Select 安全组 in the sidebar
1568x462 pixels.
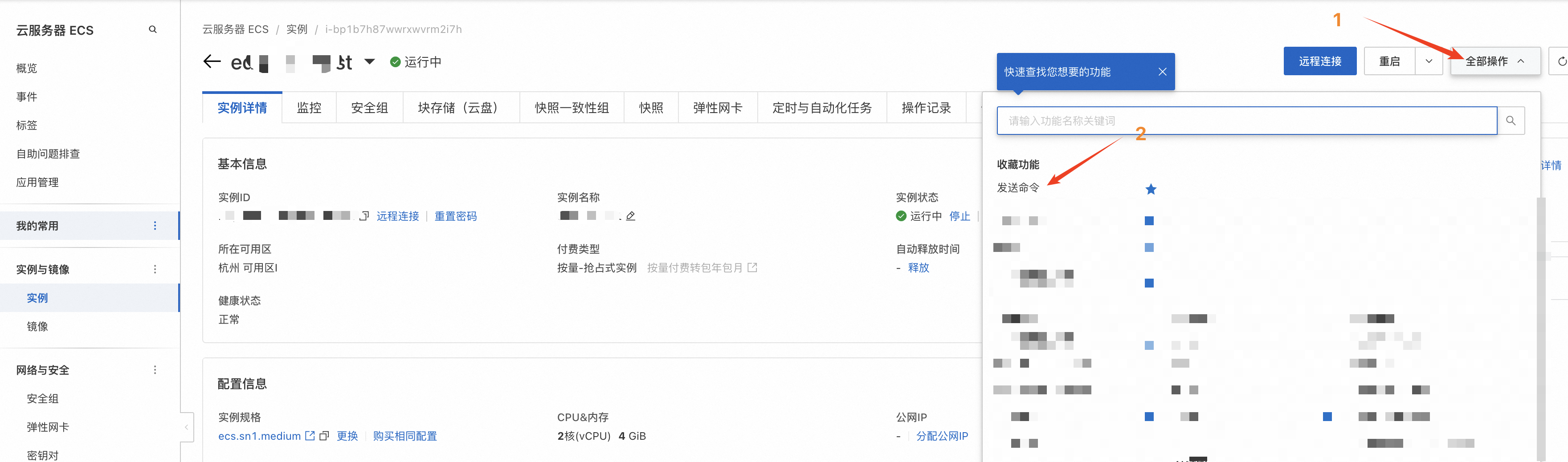tap(43, 399)
